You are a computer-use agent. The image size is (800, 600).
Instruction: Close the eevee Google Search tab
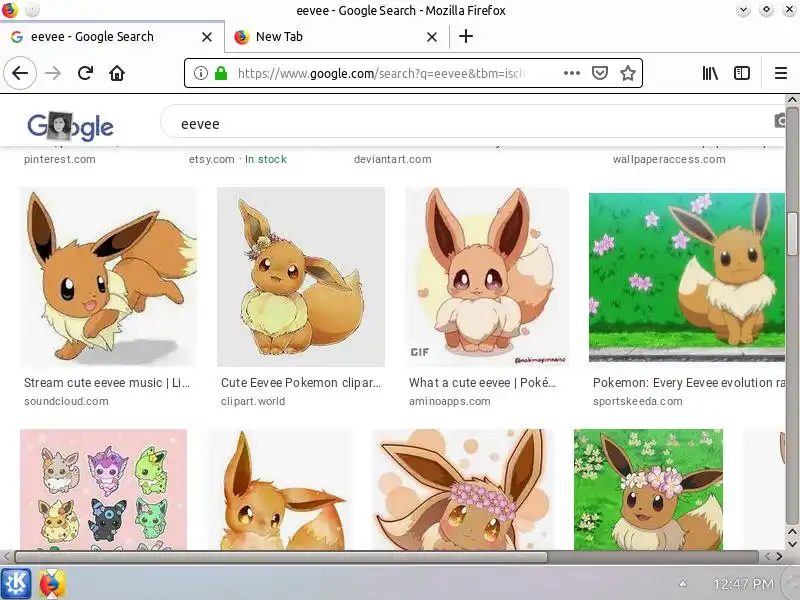[207, 37]
